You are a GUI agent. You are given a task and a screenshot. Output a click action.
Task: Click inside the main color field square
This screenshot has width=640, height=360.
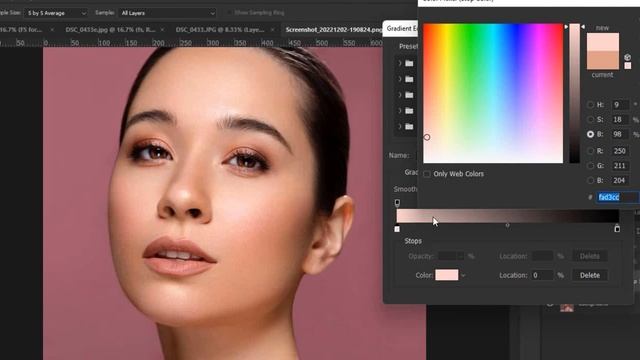point(493,93)
